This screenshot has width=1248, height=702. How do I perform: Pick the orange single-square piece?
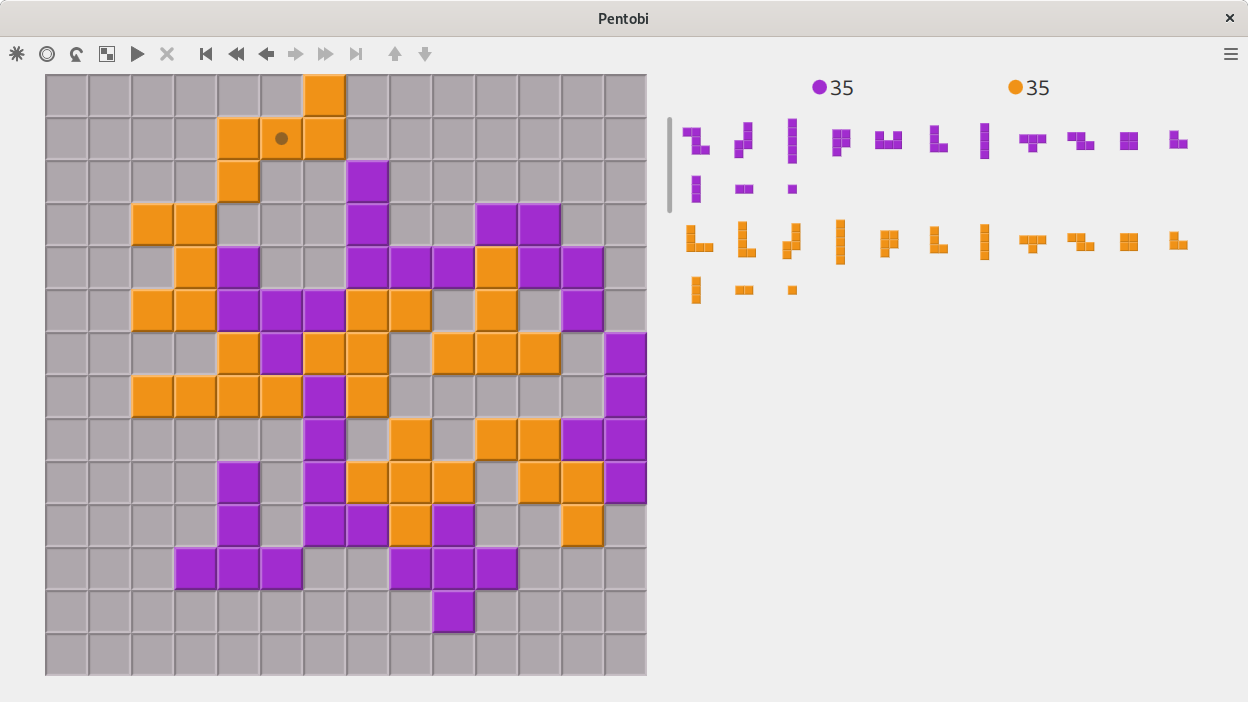click(792, 290)
